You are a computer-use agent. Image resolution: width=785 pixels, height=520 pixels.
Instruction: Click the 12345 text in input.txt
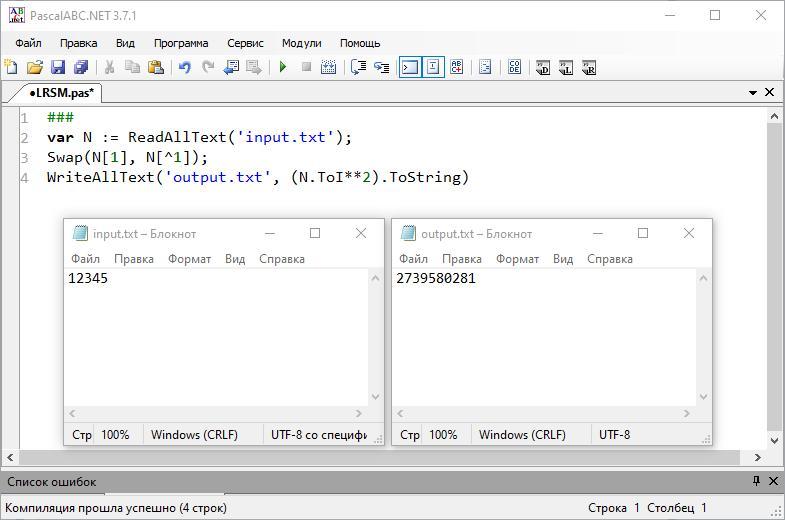[x=88, y=278]
